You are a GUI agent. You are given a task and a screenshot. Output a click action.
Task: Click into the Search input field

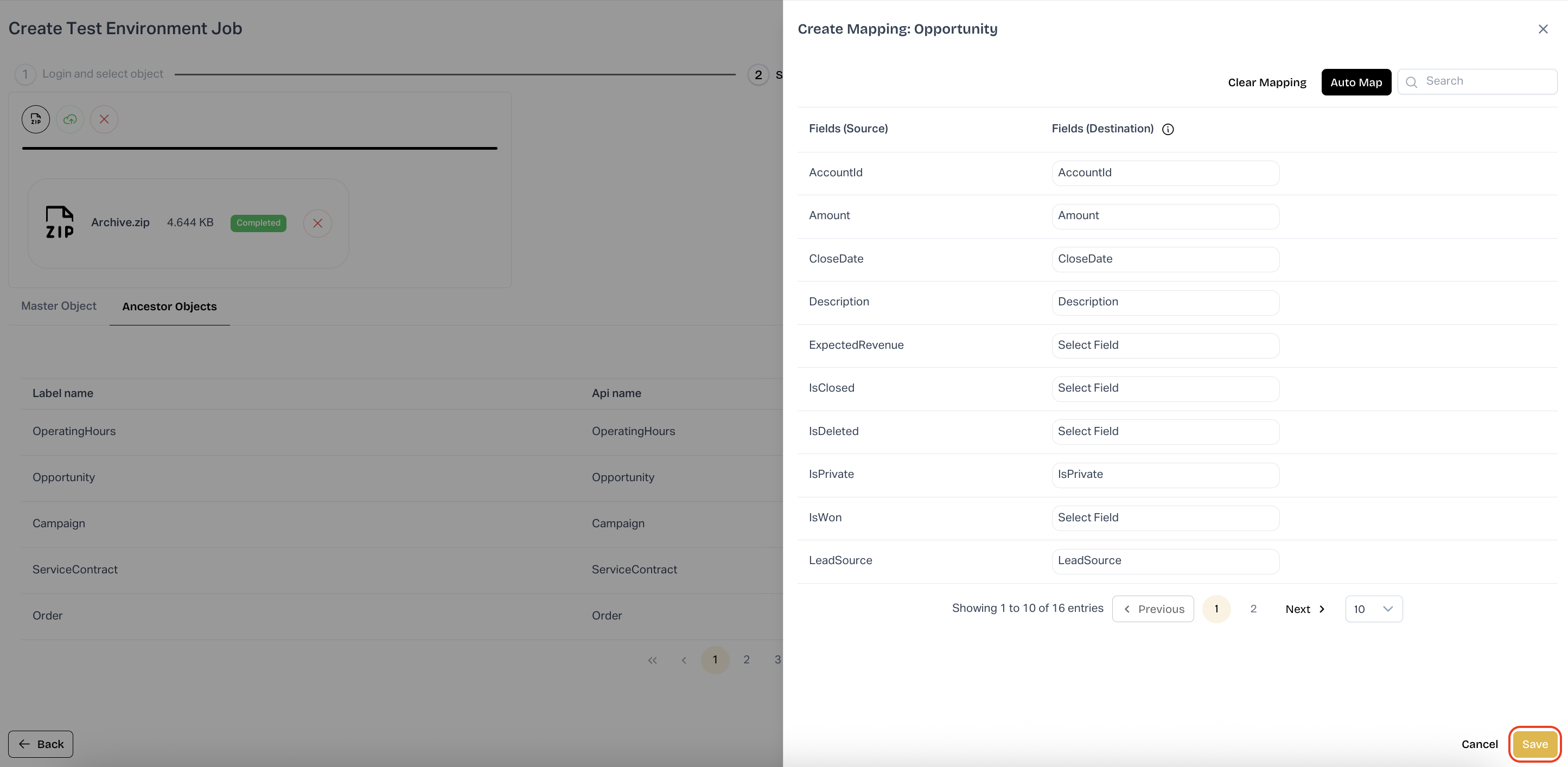coord(1485,81)
